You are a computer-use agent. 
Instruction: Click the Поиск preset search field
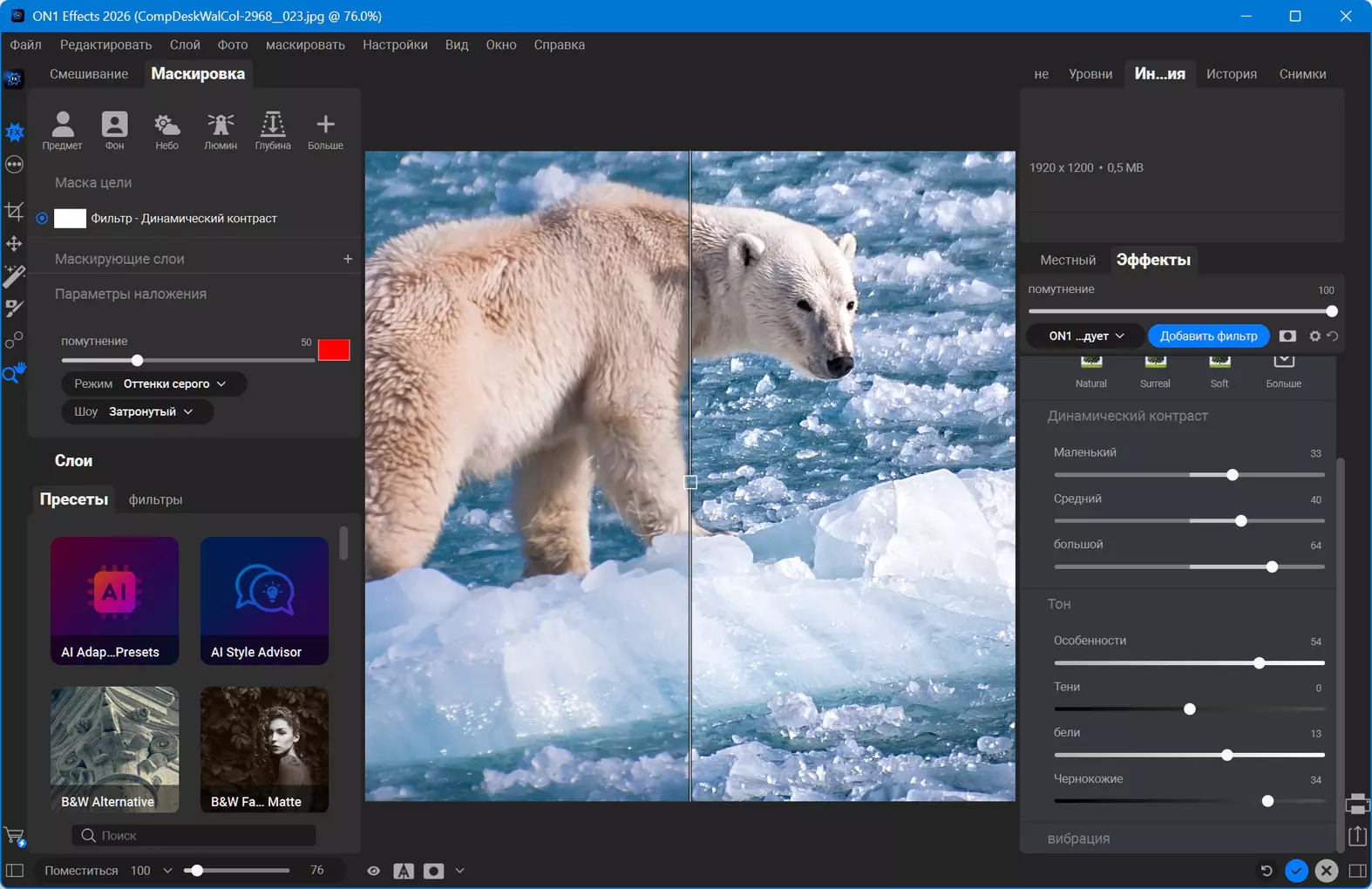coord(194,836)
